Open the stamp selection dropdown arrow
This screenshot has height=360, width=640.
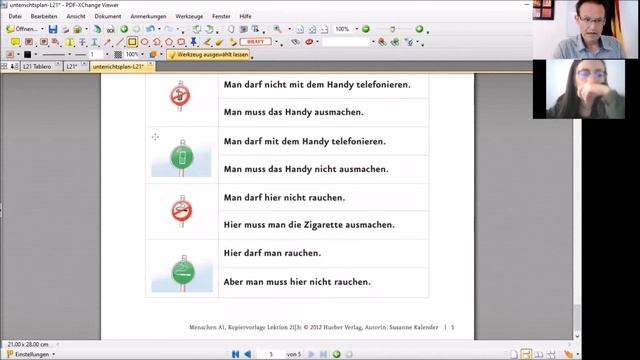tap(276, 42)
